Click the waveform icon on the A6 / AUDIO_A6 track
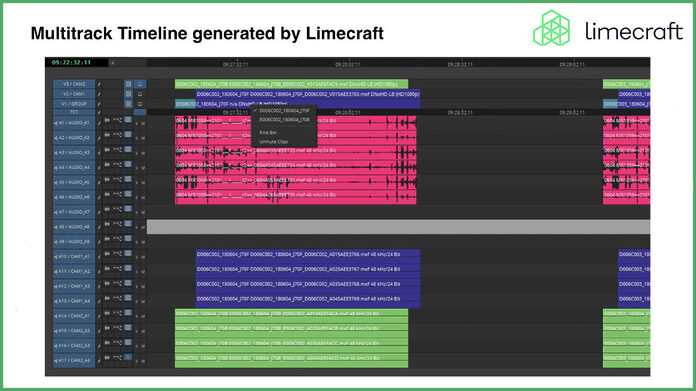Viewport: 696px width, 391px height. click(107, 194)
